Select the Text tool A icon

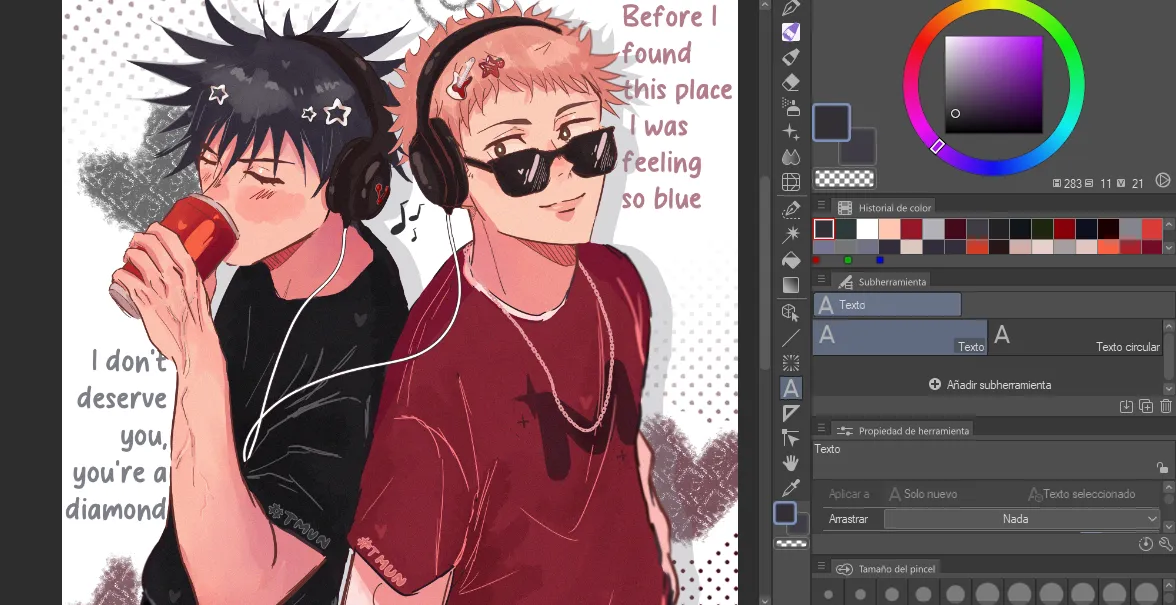tap(790, 388)
